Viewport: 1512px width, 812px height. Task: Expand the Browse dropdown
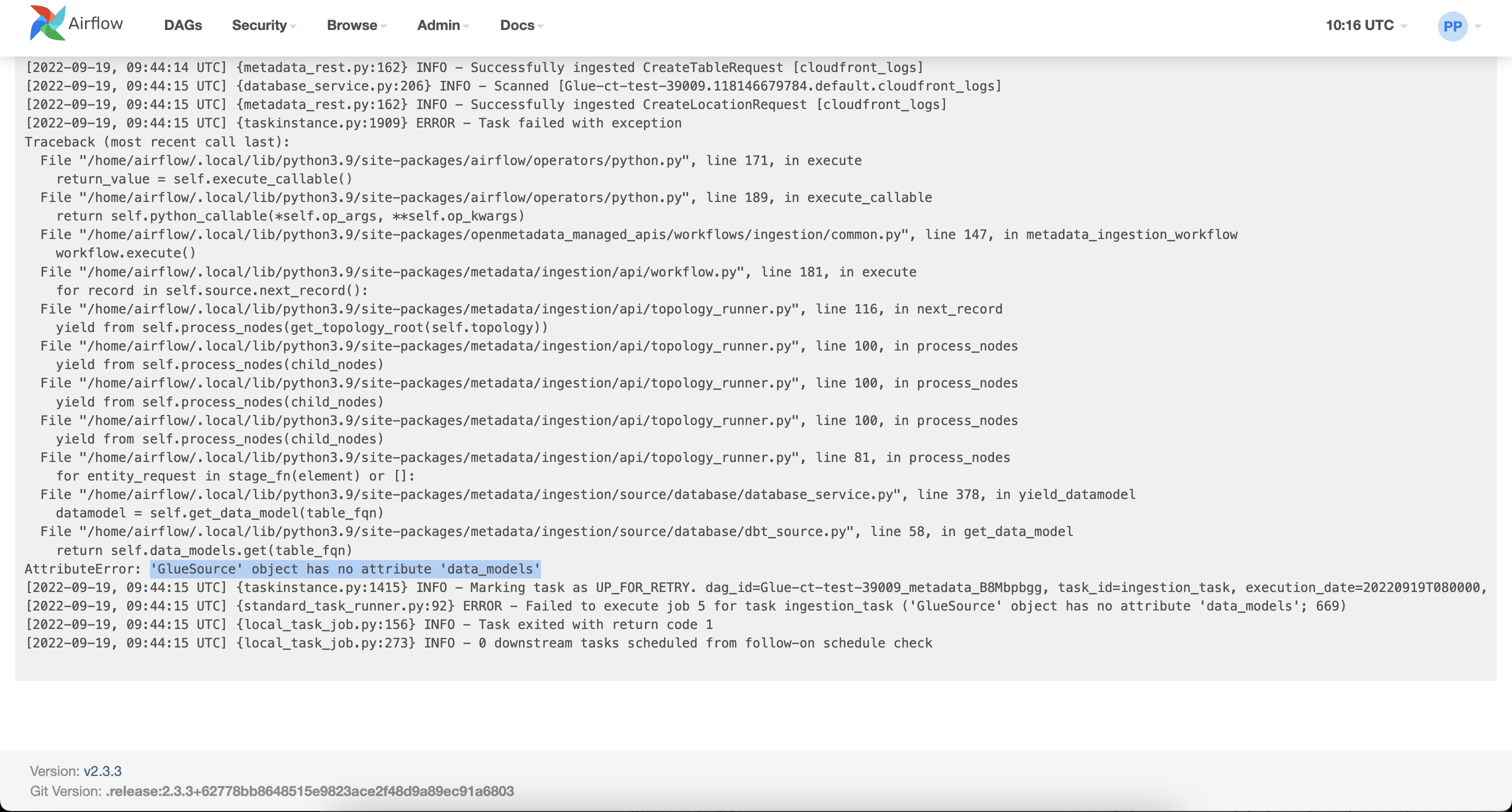pos(351,25)
